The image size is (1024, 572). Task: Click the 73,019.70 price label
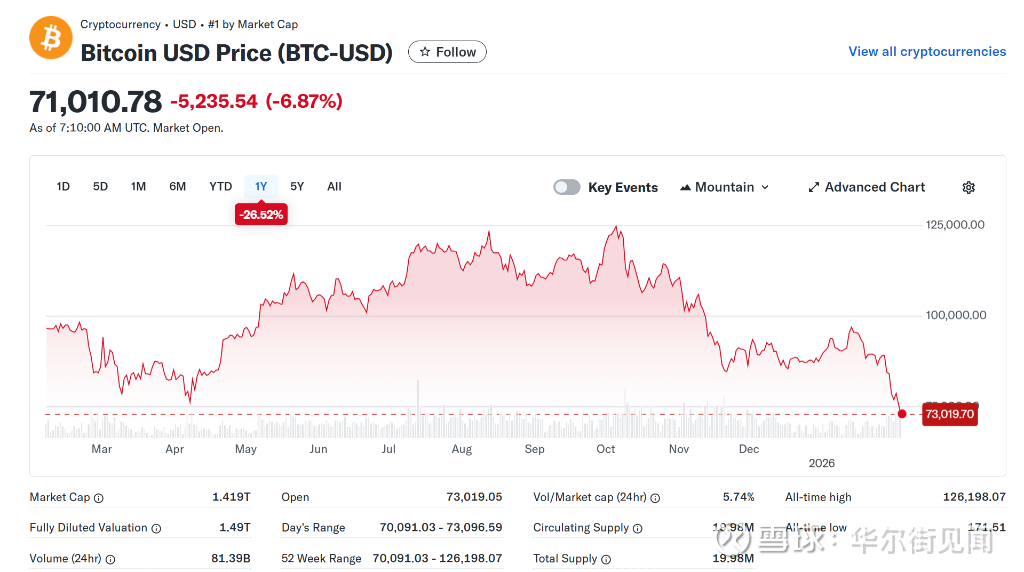pyautogui.click(x=949, y=414)
